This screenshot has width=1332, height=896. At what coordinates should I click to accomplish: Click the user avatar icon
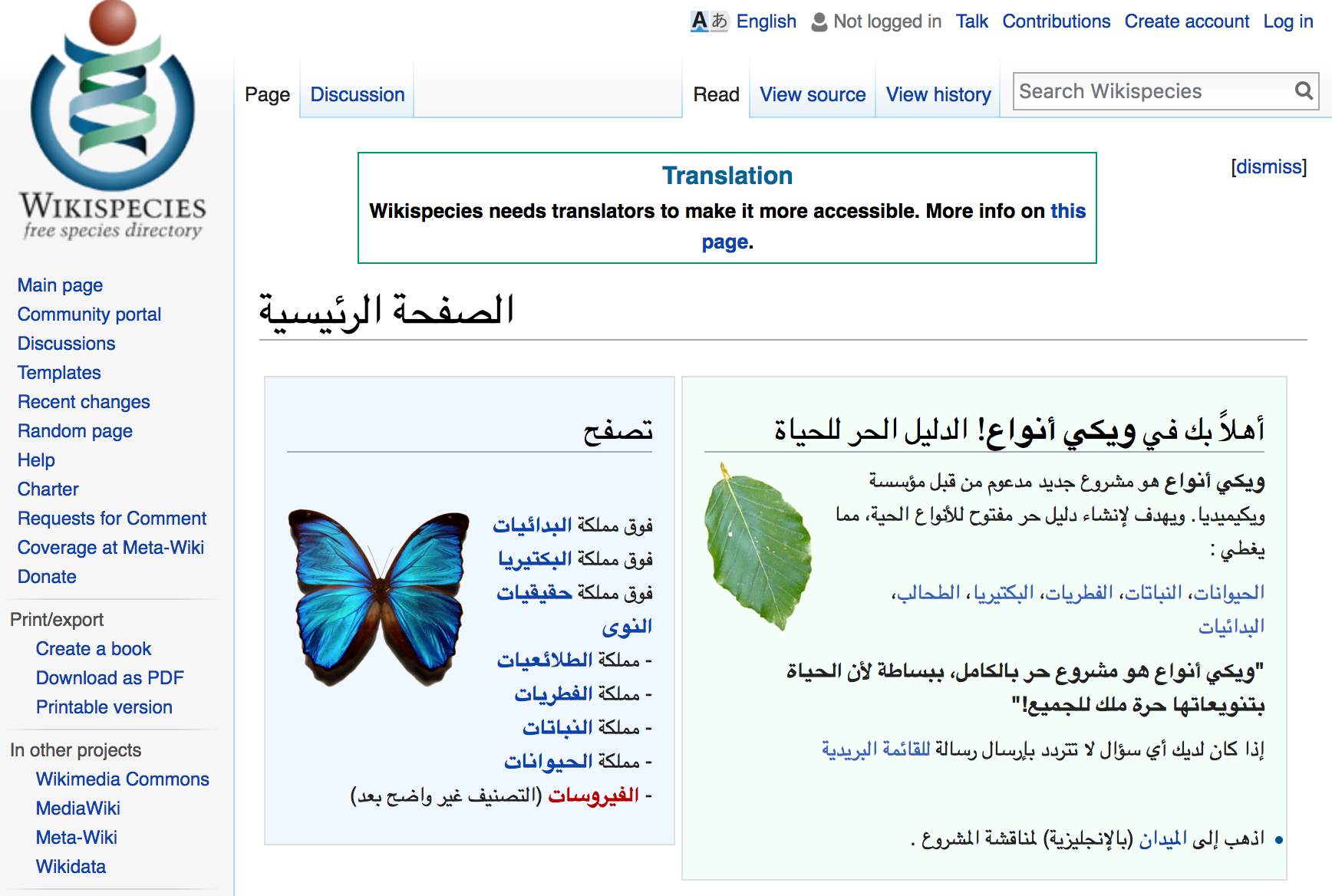[819, 22]
